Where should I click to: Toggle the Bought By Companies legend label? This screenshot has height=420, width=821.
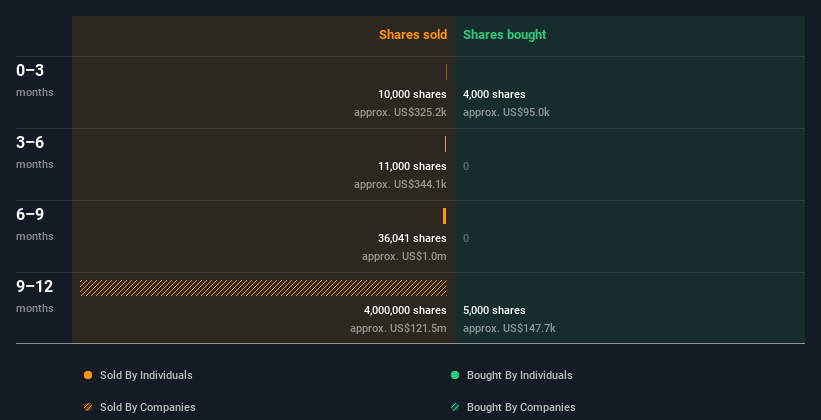521,407
